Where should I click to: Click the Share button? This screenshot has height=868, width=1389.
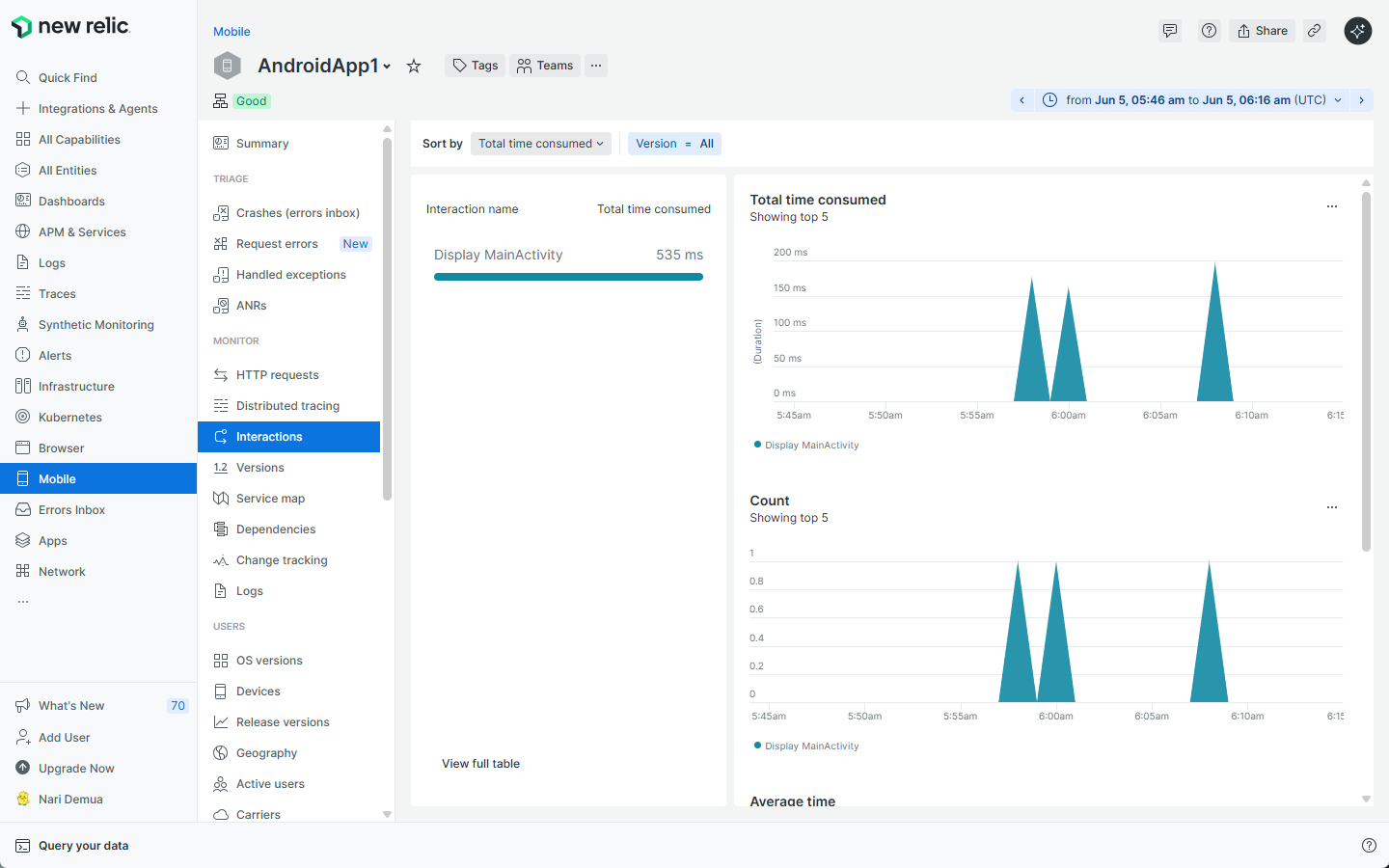pyautogui.click(x=1262, y=31)
